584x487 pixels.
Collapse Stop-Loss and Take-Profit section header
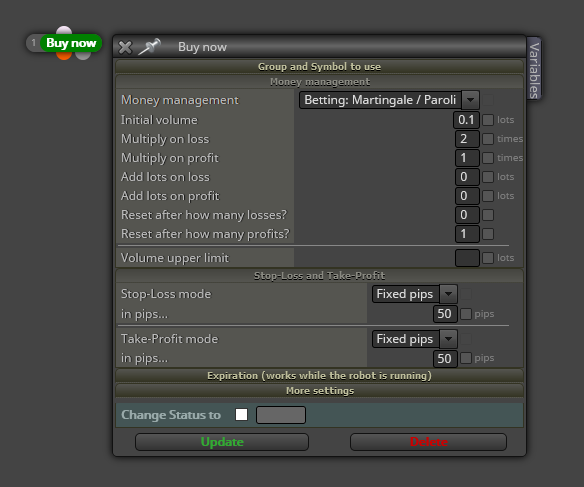(320, 276)
